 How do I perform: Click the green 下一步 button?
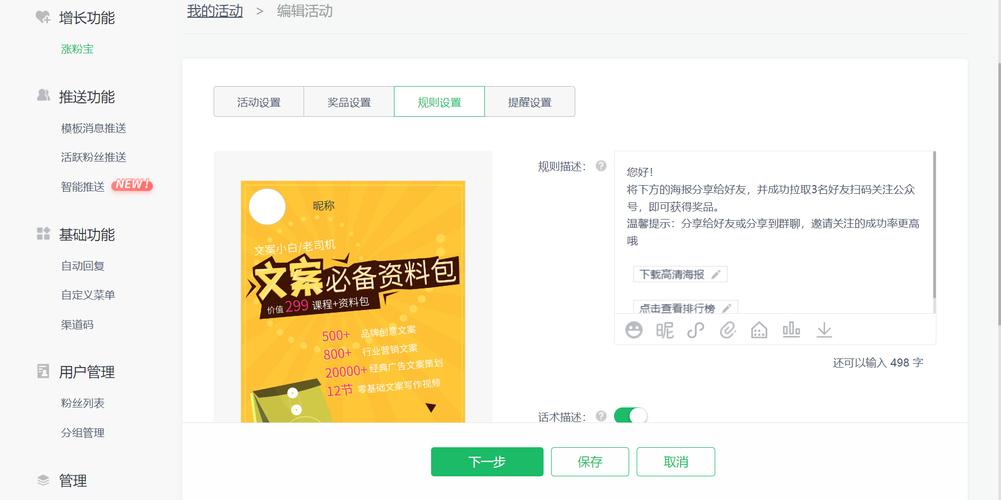coord(487,462)
